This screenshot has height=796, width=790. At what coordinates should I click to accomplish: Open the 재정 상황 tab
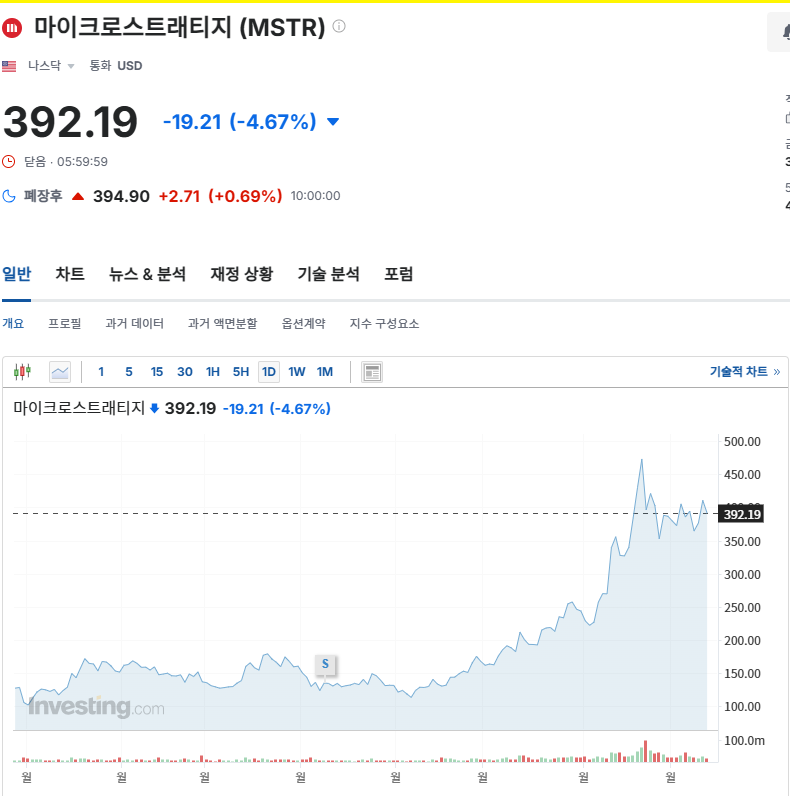(x=242, y=274)
